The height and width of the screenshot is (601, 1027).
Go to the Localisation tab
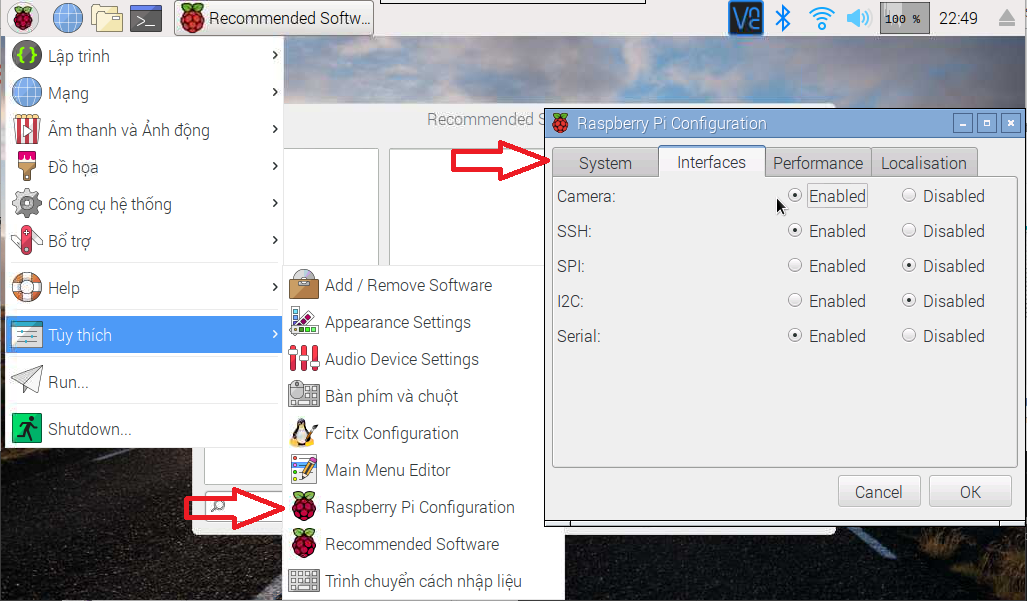coord(924,162)
